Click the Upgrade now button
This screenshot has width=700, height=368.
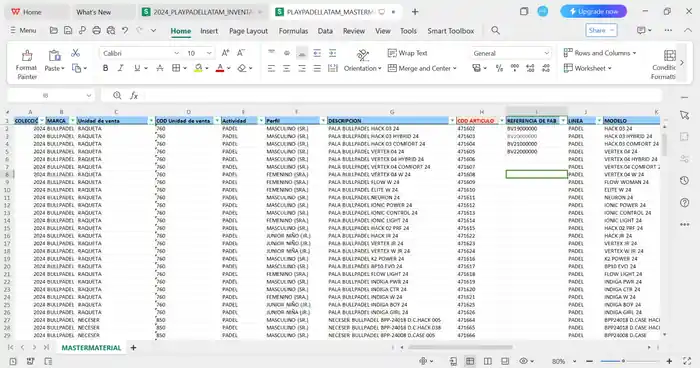(x=593, y=12)
